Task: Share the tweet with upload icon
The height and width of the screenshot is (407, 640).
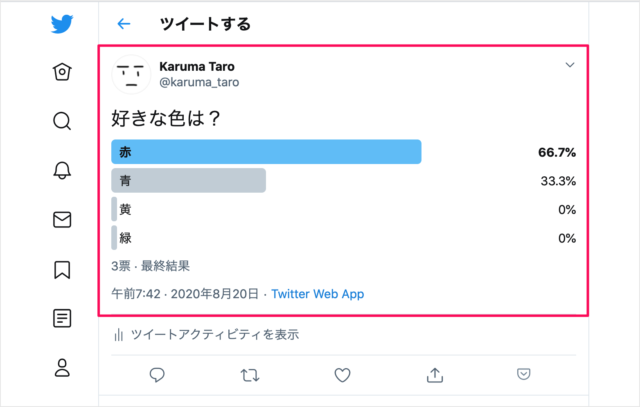Action: click(x=434, y=375)
